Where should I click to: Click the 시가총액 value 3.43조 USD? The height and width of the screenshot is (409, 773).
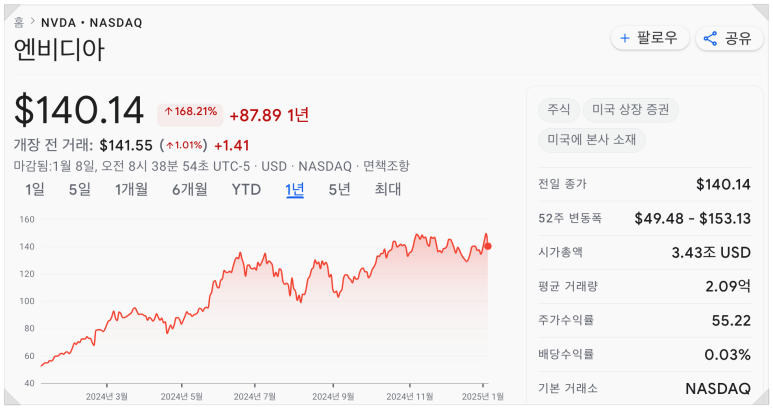(711, 253)
